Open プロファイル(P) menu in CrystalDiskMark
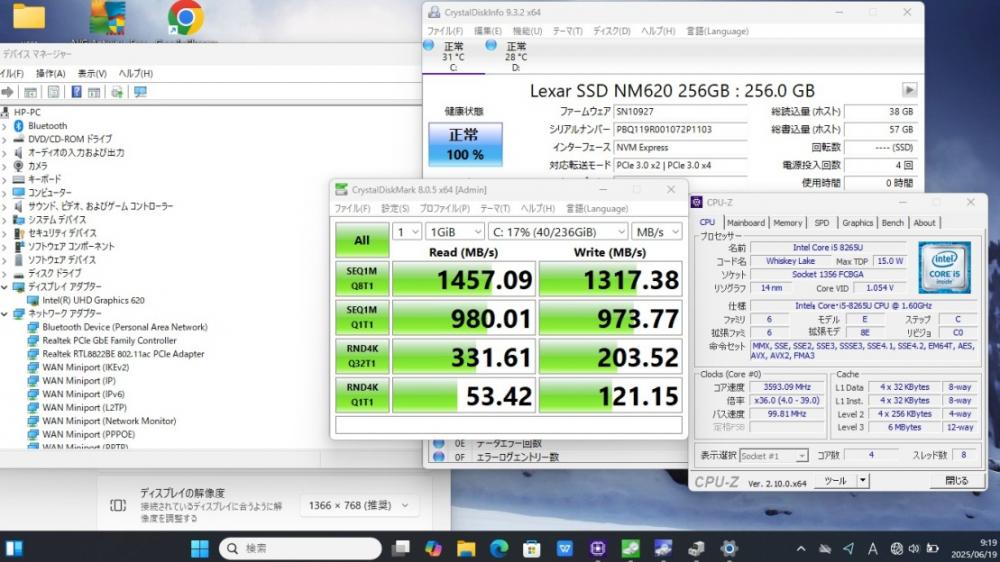Screen dimensions: 1000x562 pos(444,209)
